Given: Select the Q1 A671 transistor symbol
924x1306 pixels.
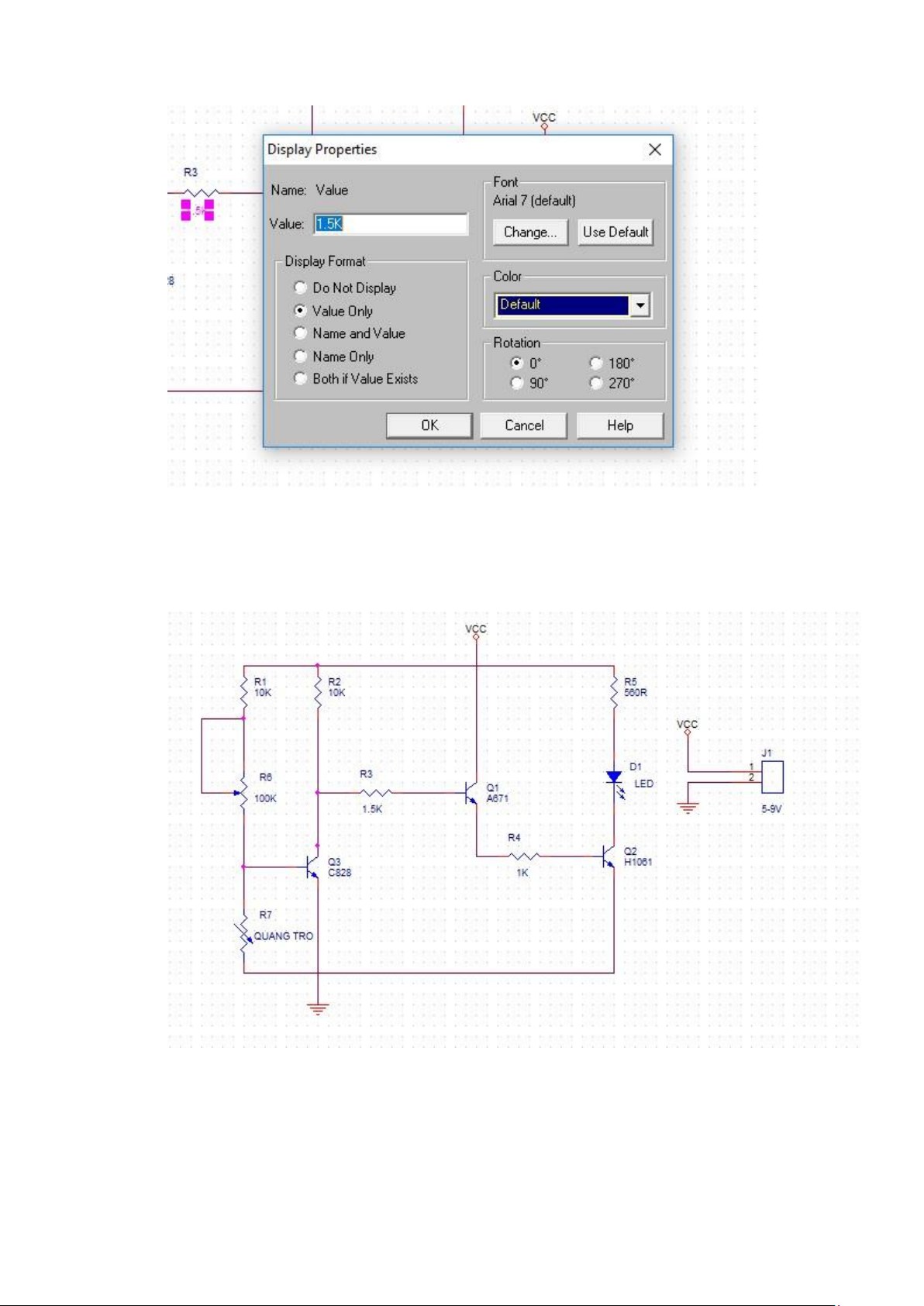Looking at the screenshot, I should (x=471, y=793).
